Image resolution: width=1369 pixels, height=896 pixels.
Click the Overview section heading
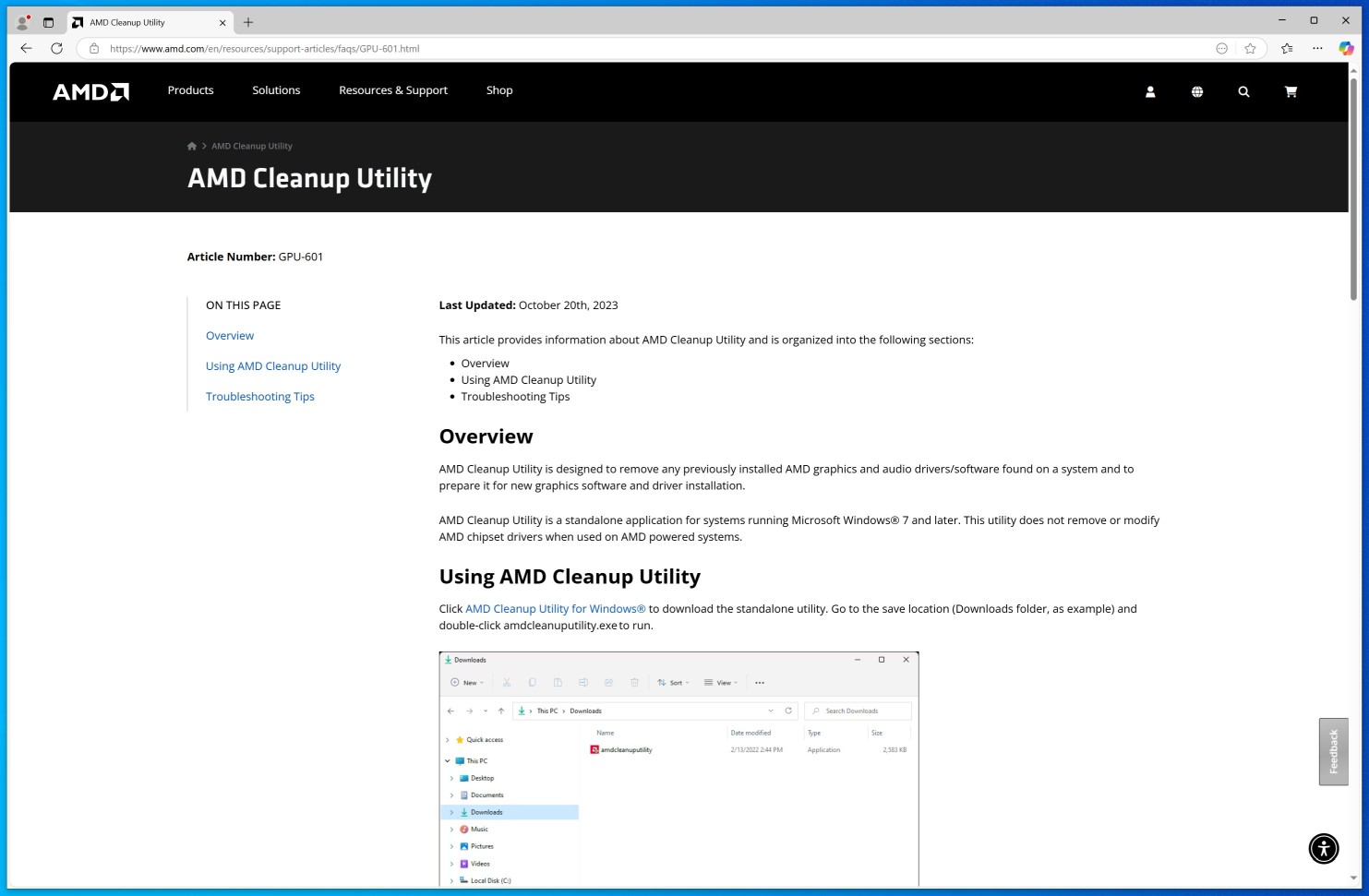[x=486, y=436]
